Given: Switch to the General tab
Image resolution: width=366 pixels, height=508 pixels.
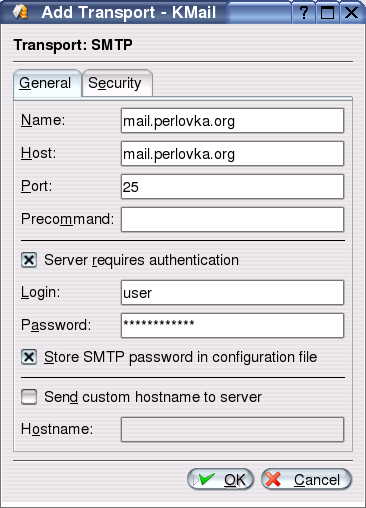Looking at the screenshot, I should click(x=47, y=83).
